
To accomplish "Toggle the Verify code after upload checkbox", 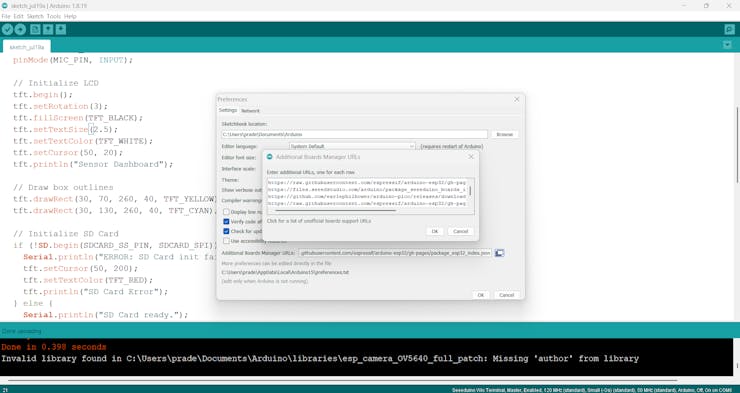I will coord(226,222).
